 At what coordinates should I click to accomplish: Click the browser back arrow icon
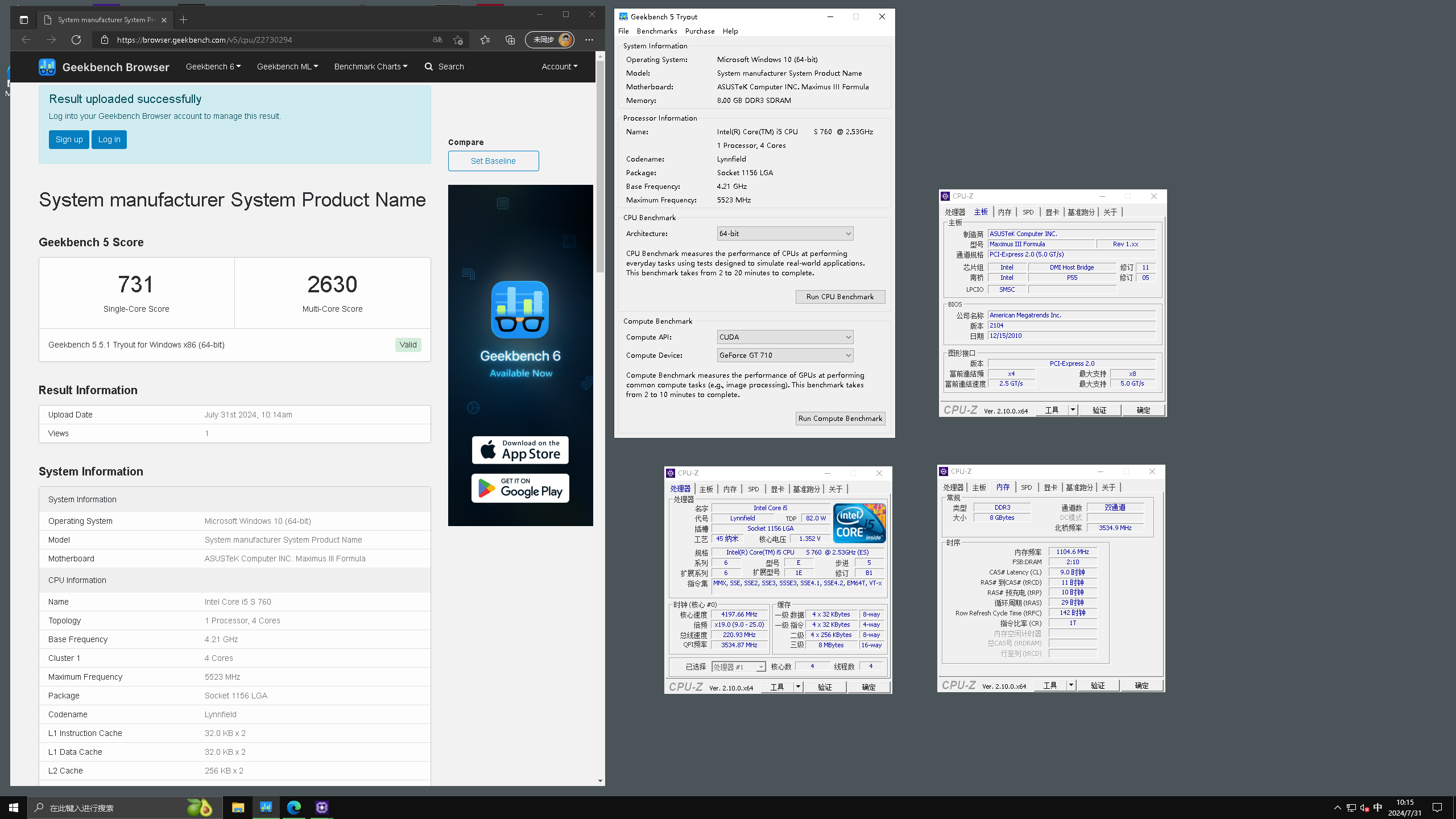coord(26,40)
